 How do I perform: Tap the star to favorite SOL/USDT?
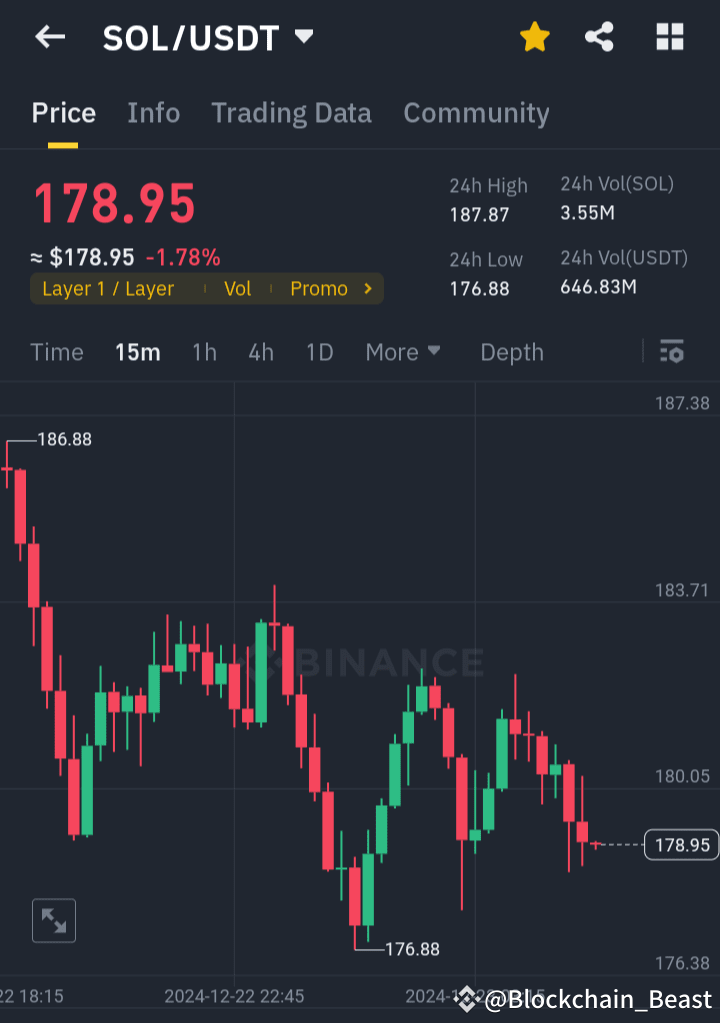tap(534, 37)
